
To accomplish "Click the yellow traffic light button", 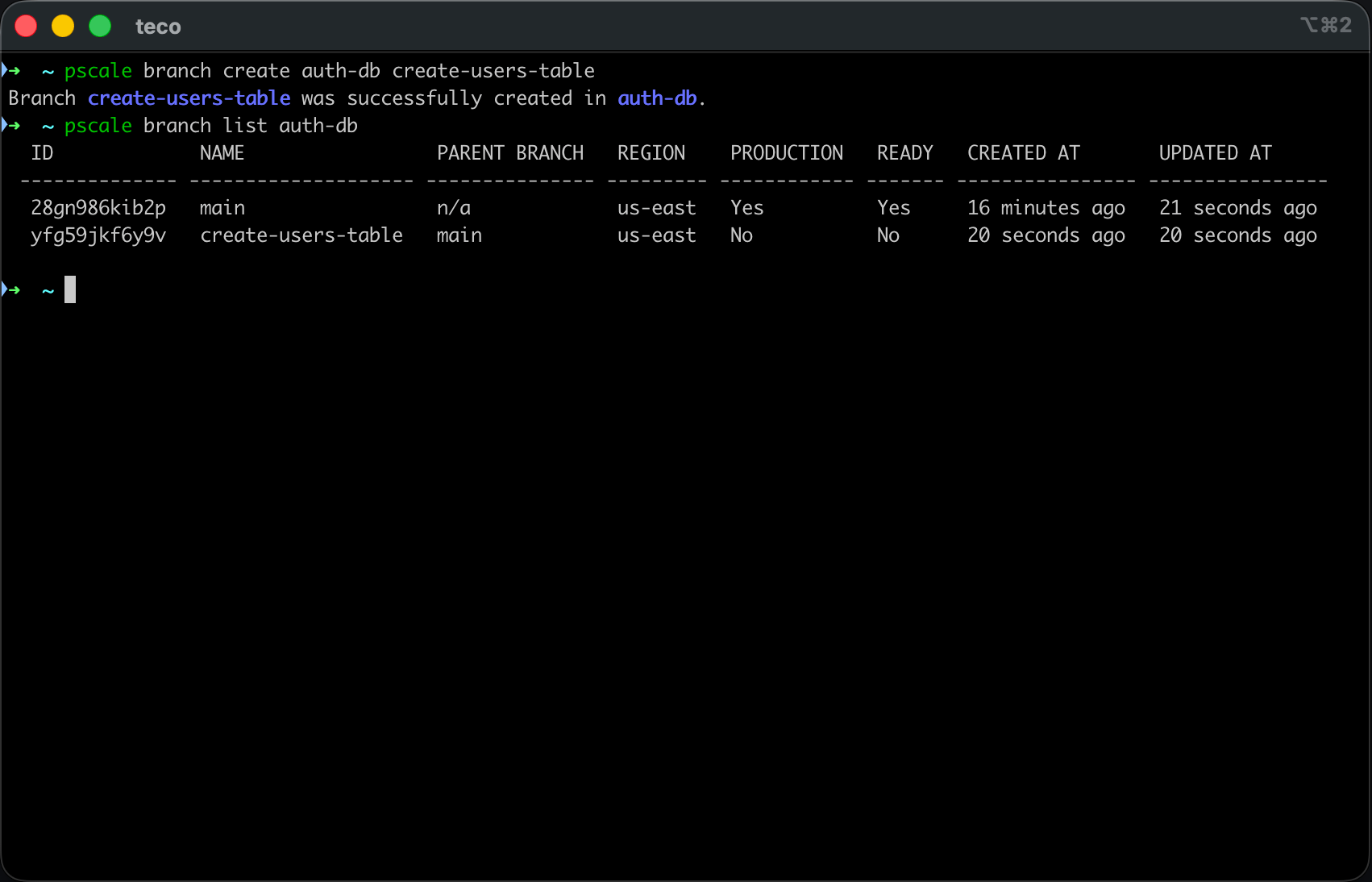I will click(62, 25).
